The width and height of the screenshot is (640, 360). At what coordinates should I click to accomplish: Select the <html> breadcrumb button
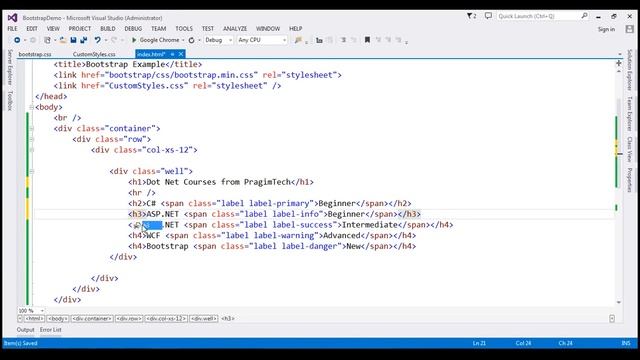pyautogui.click(x=34, y=318)
